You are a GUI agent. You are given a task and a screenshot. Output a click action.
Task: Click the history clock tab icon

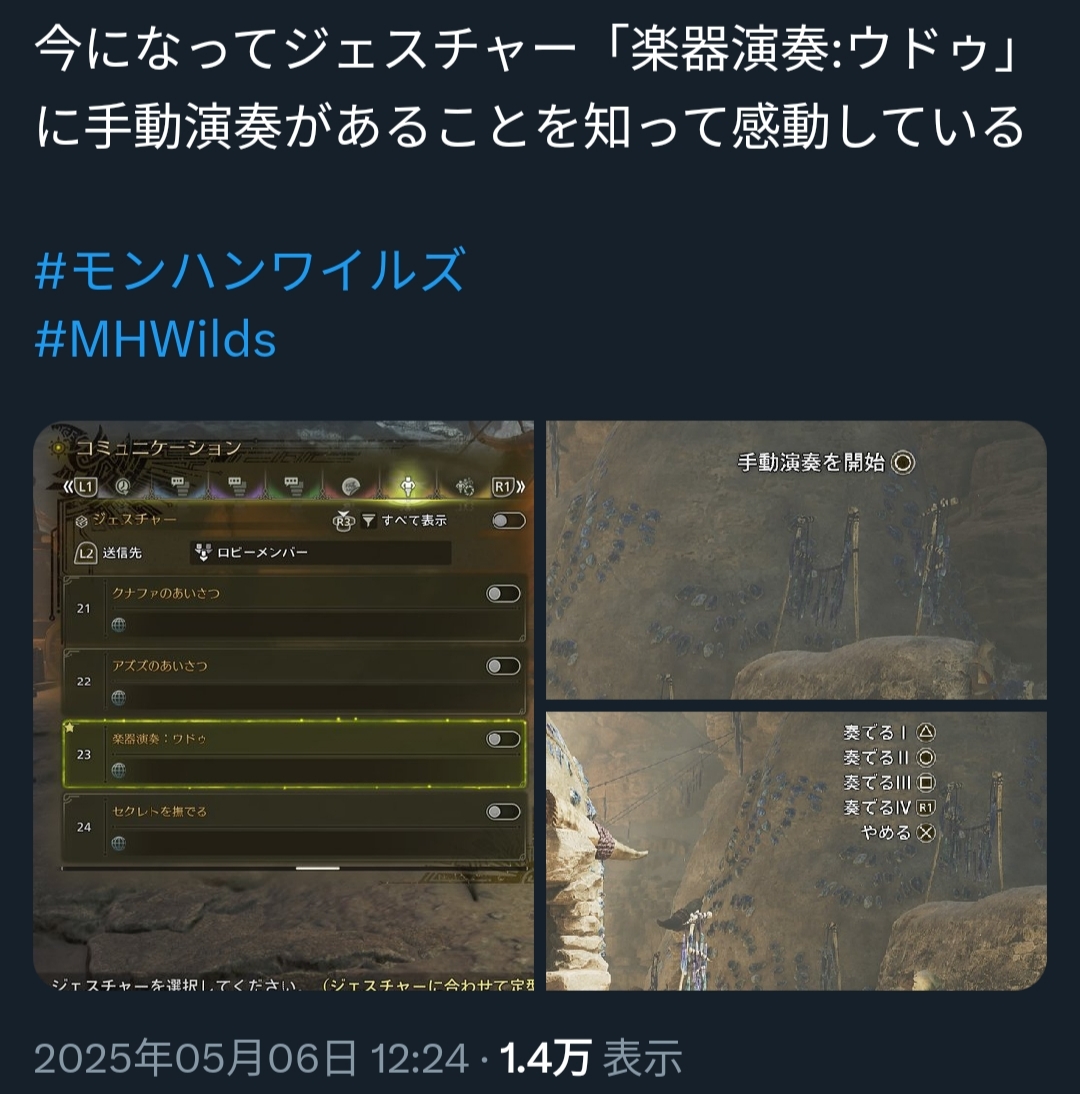tap(123, 486)
